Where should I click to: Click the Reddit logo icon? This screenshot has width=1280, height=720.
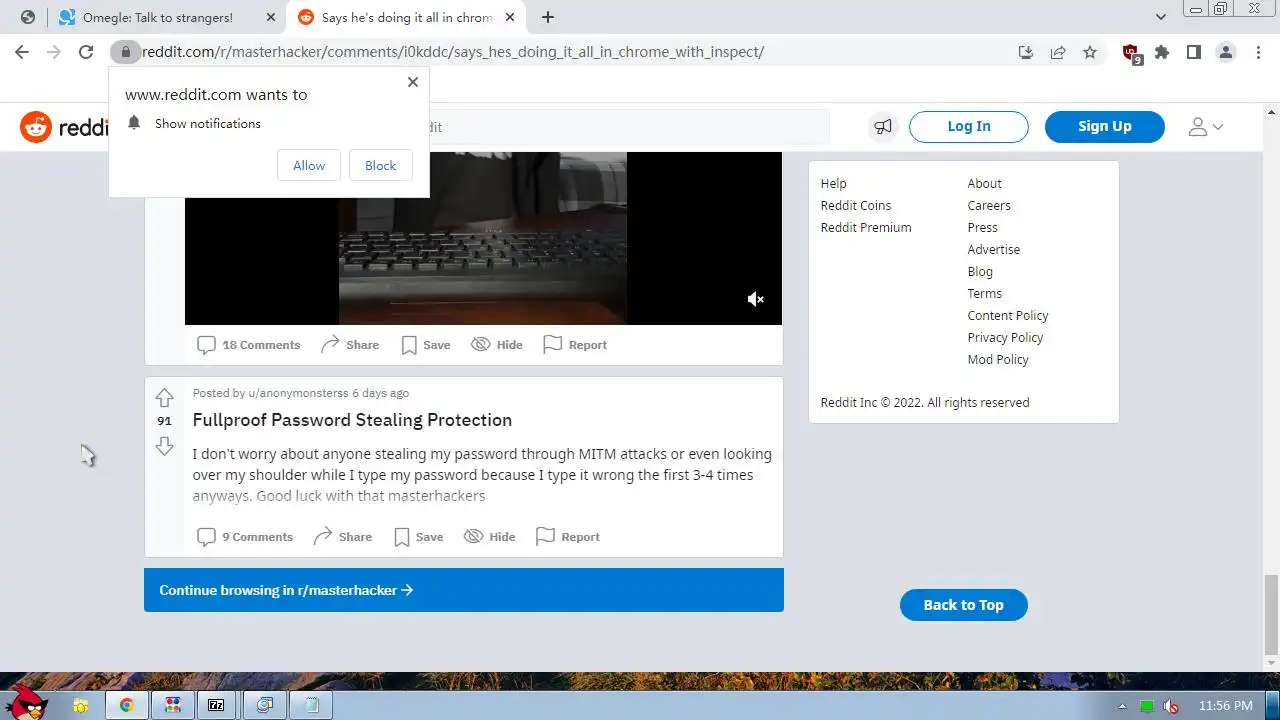coord(36,127)
